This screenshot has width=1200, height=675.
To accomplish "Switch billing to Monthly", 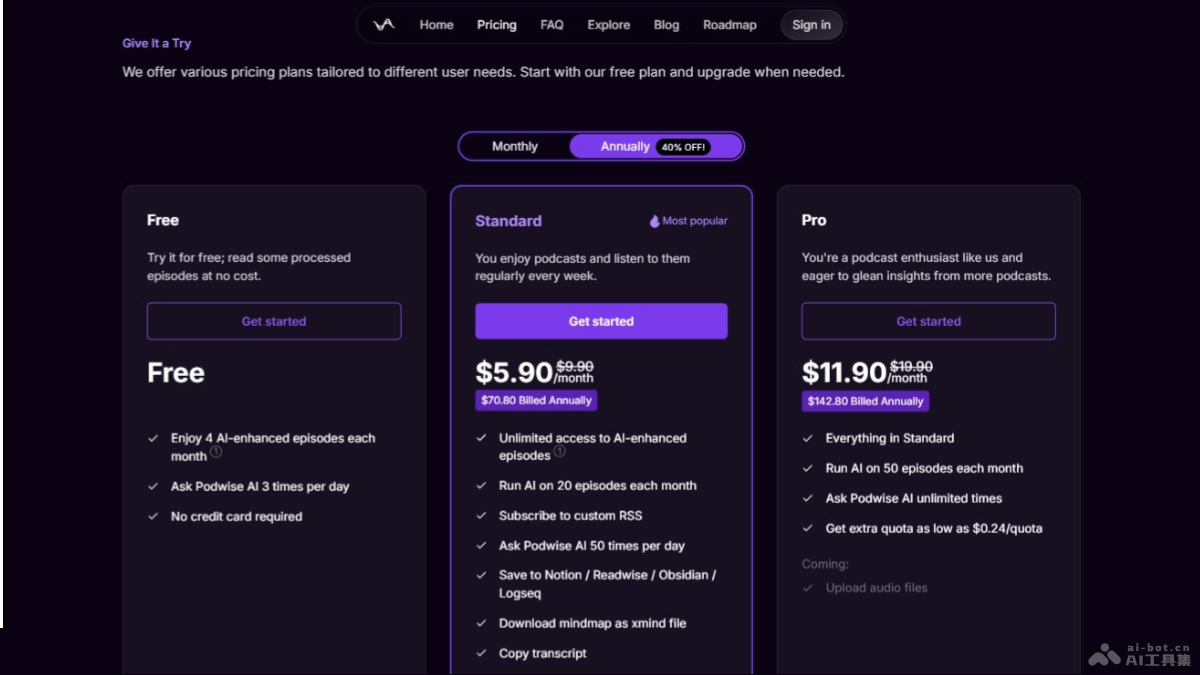I will coord(517,146).
